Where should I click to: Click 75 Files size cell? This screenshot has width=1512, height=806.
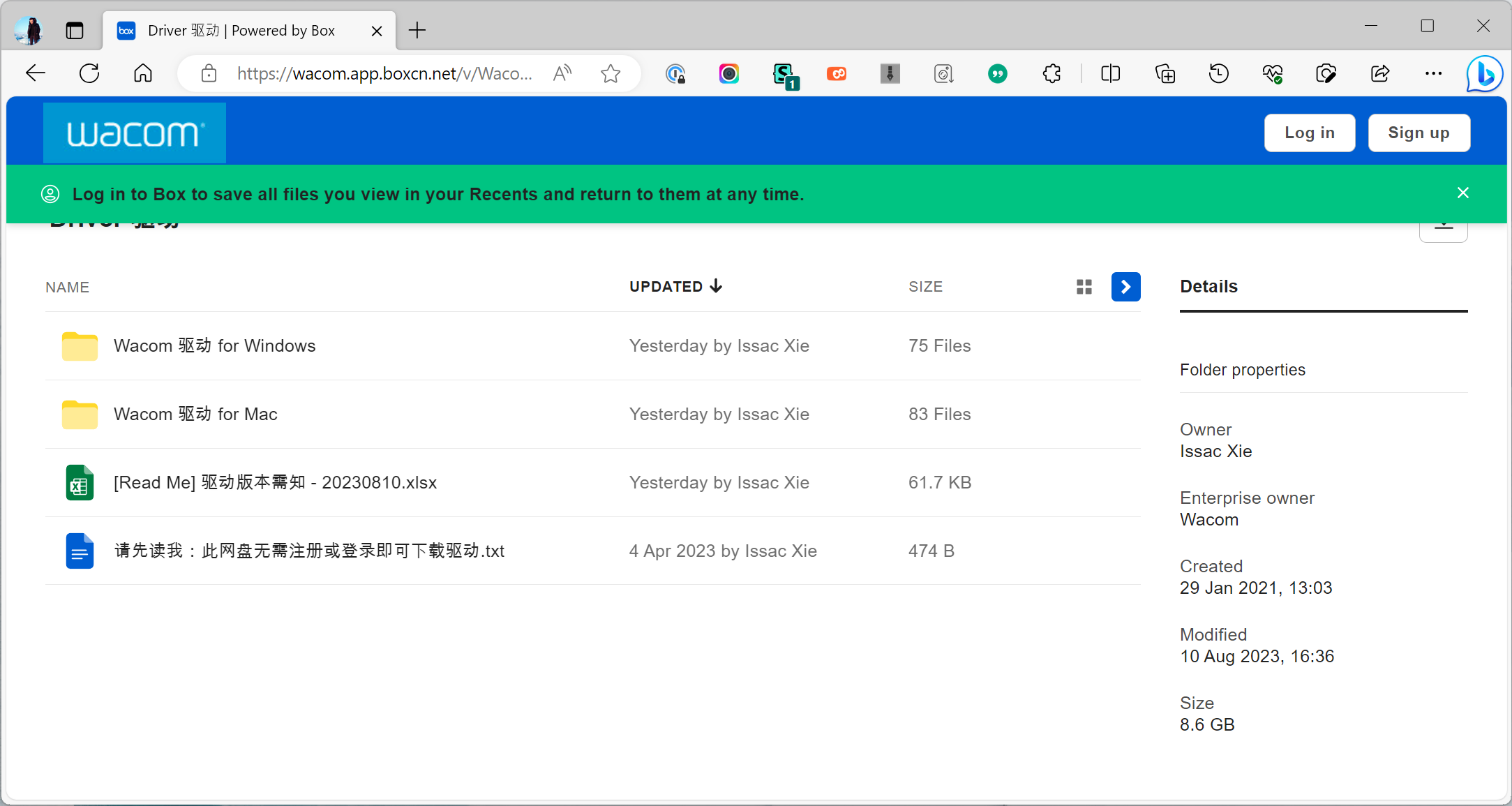click(939, 346)
